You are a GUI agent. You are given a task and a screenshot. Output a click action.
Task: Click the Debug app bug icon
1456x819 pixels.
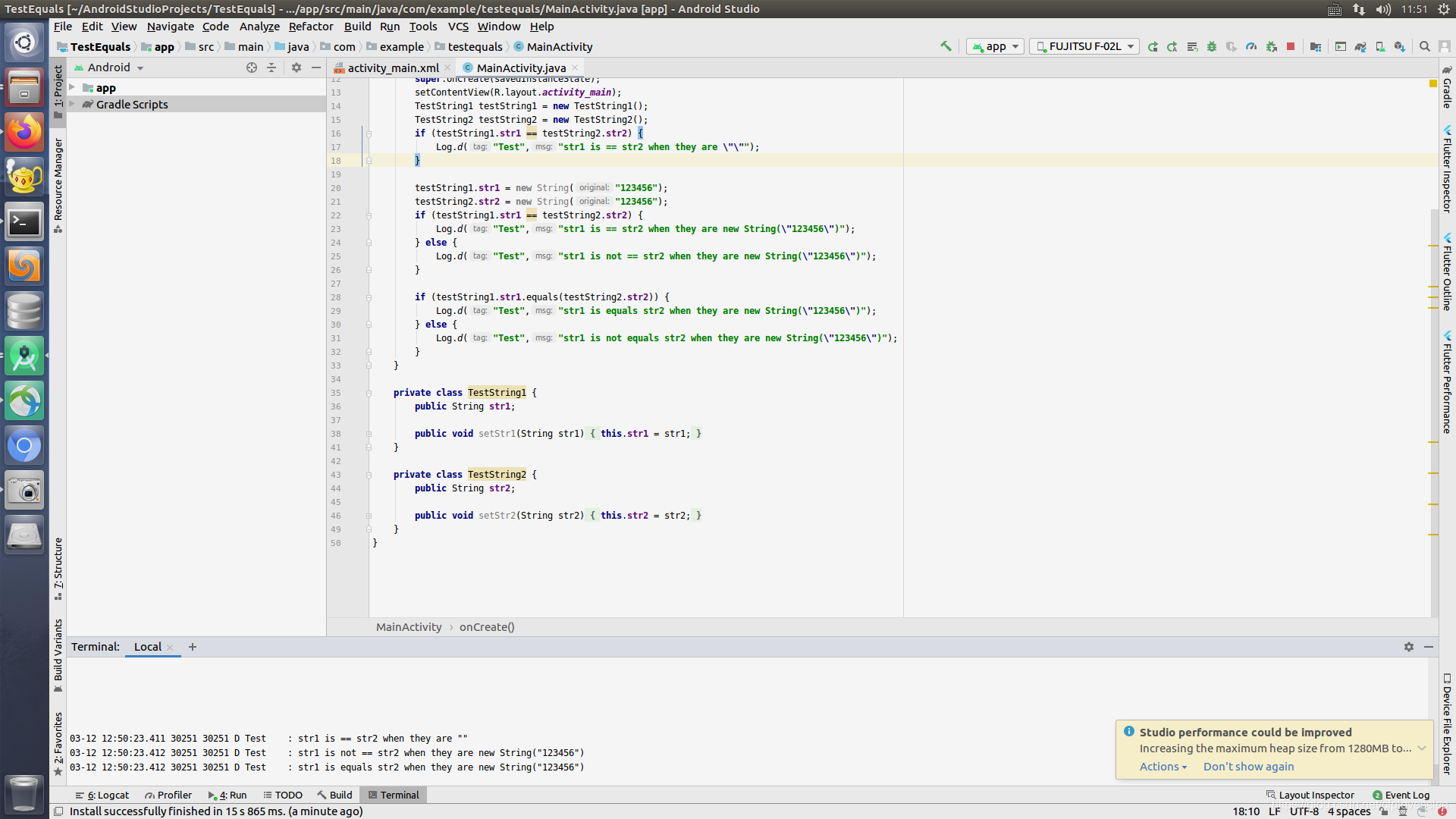pyautogui.click(x=1212, y=47)
